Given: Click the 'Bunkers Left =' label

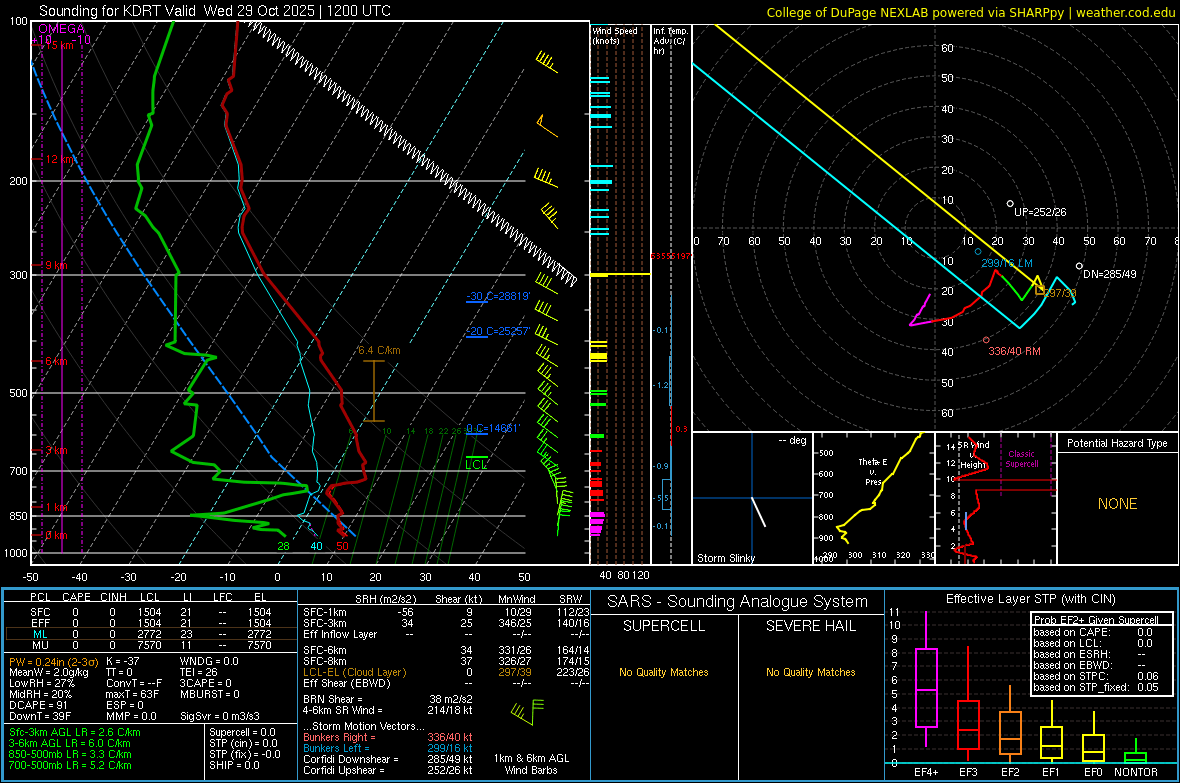Looking at the screenshot, I should tap(336, 748).
